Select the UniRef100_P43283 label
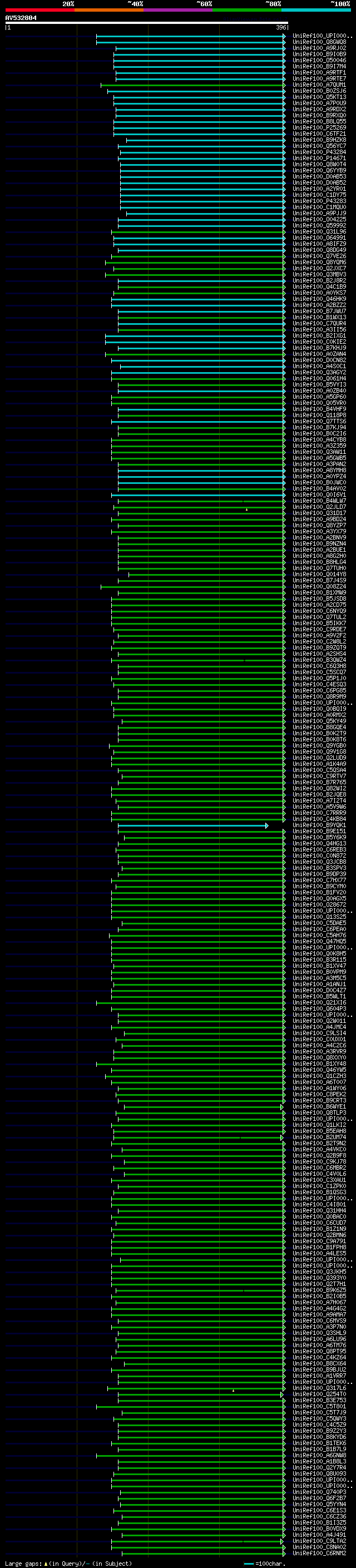Viewport: 356px width, 1568px height. click(x=319, y=201)
